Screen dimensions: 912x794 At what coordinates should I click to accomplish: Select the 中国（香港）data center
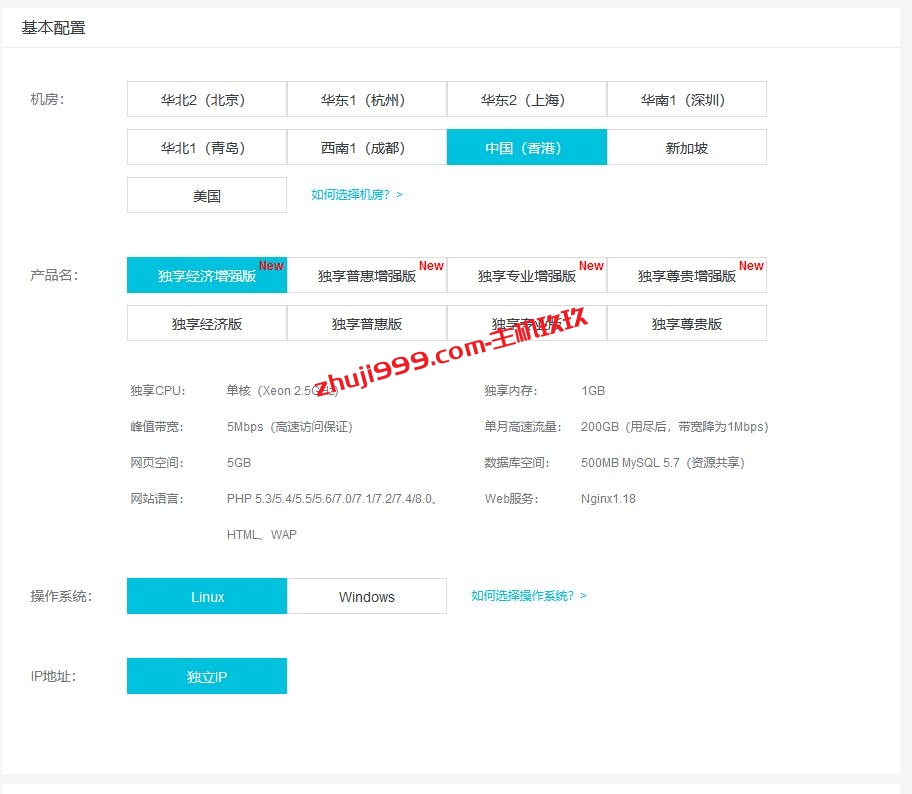point(526,147)
